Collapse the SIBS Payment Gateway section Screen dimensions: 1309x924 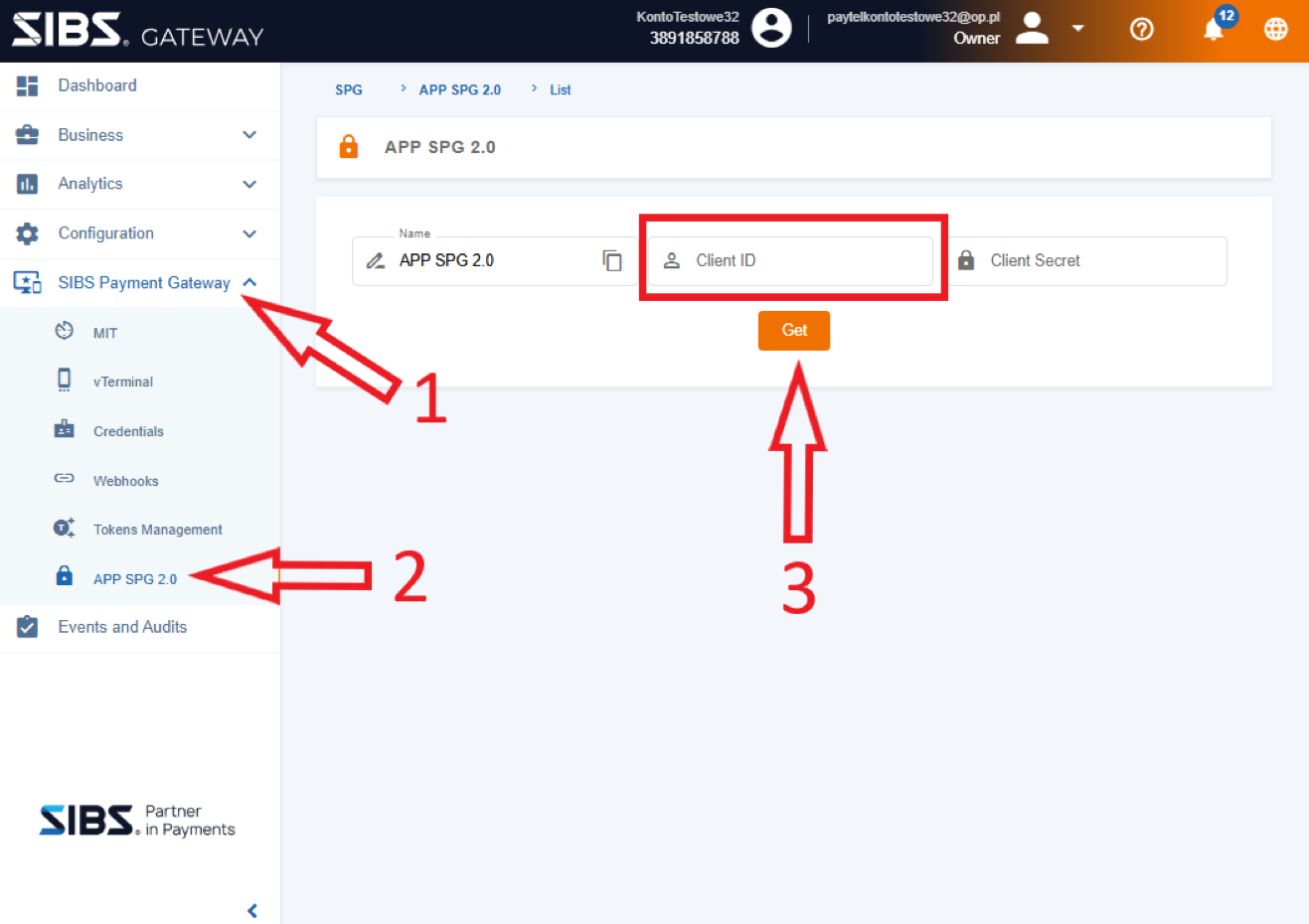click(249, 283)
